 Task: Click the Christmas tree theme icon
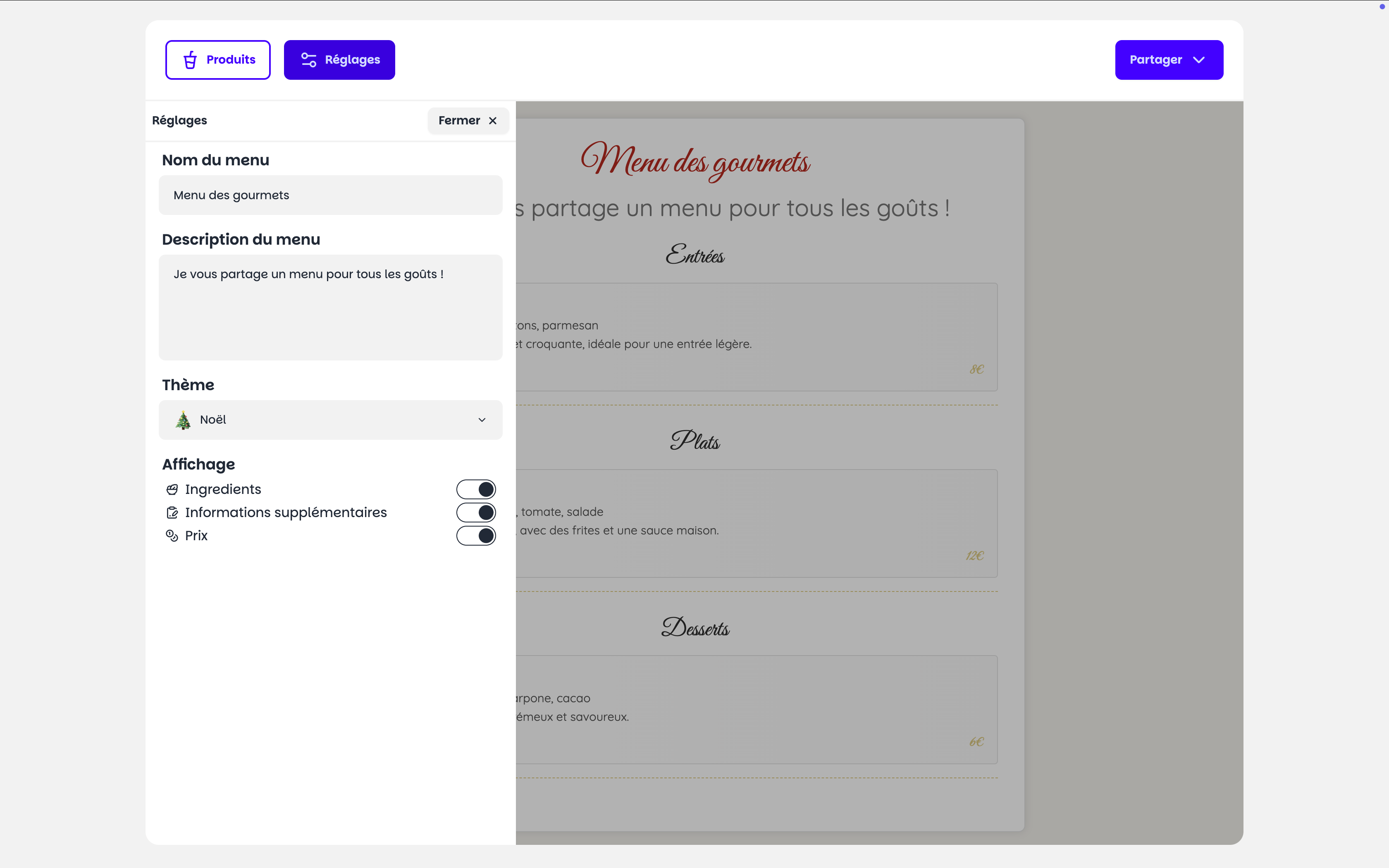point(183,420)
